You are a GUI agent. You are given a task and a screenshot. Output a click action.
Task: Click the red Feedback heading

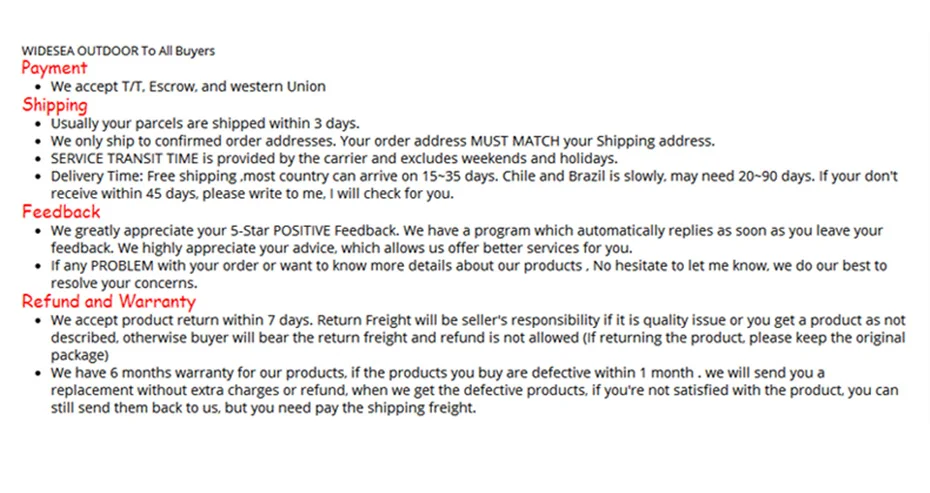click(x=61, y=212)
